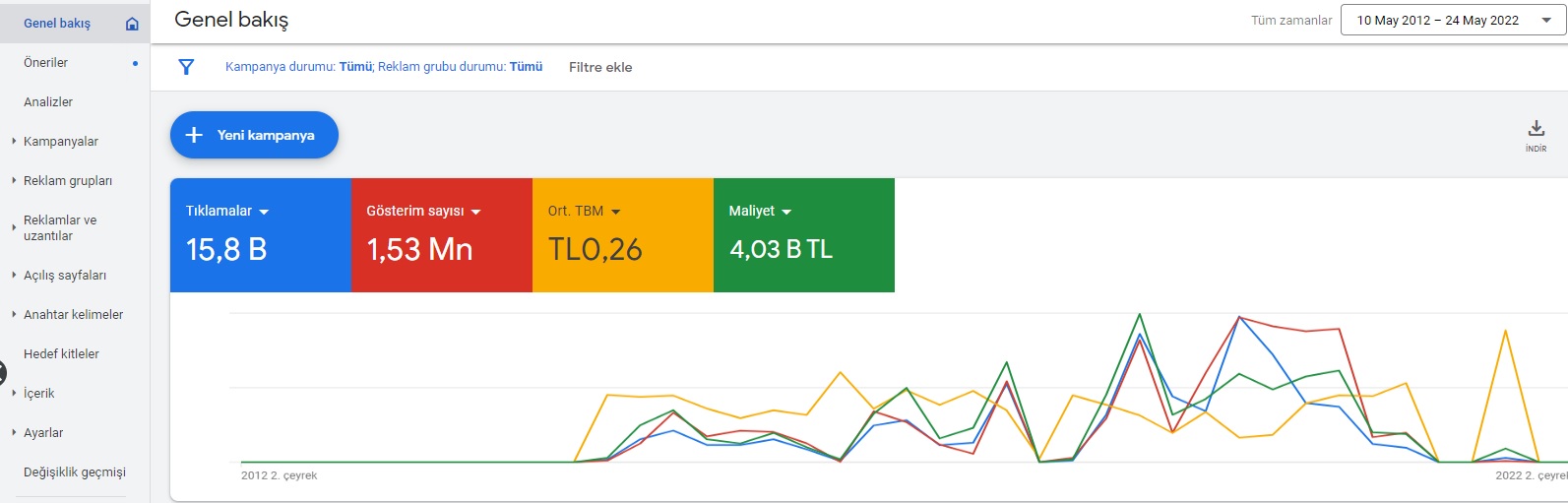This screenshot has width=1568, height=503.
Task: Go to Hedef kitleler in the sidebar
Action: coord(61,354)
